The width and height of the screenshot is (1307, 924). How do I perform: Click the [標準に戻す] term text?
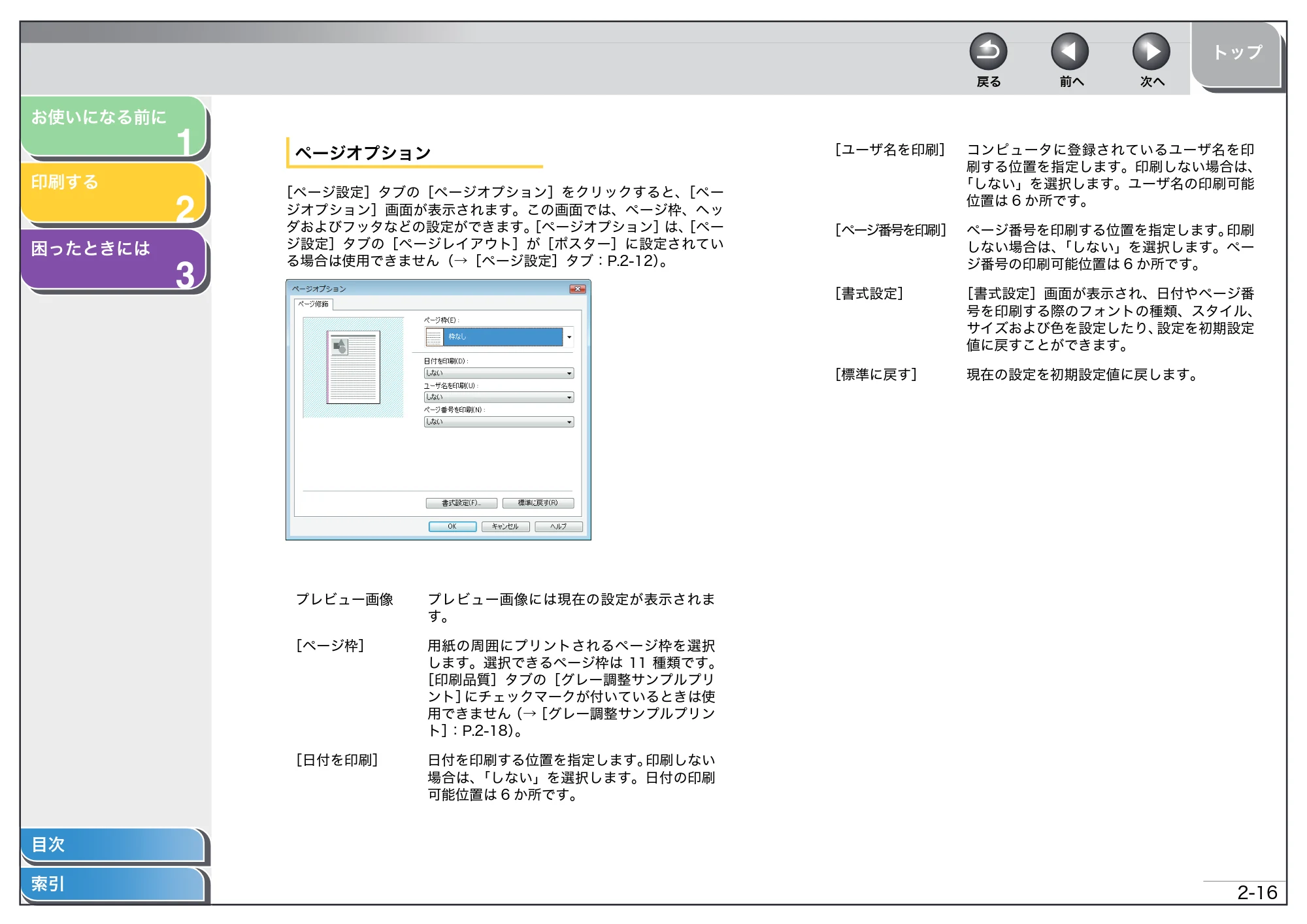point(876,374)
